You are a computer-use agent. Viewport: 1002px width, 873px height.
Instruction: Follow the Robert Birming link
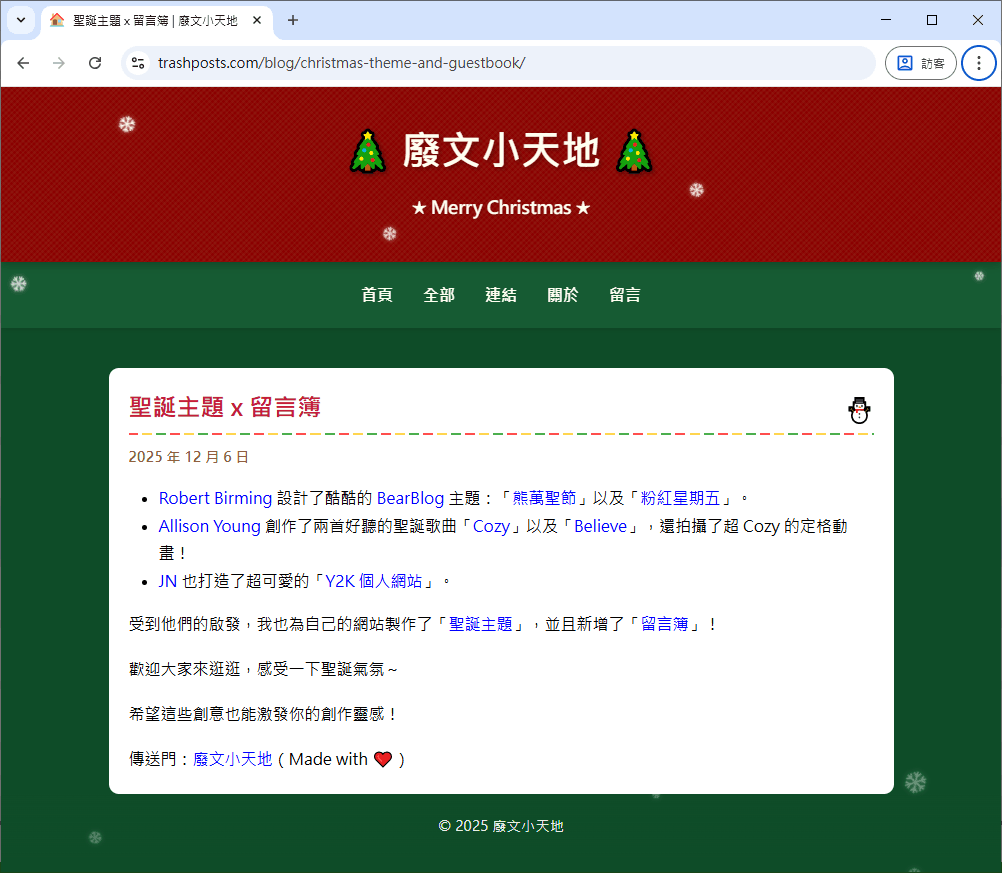pos(215,497)
